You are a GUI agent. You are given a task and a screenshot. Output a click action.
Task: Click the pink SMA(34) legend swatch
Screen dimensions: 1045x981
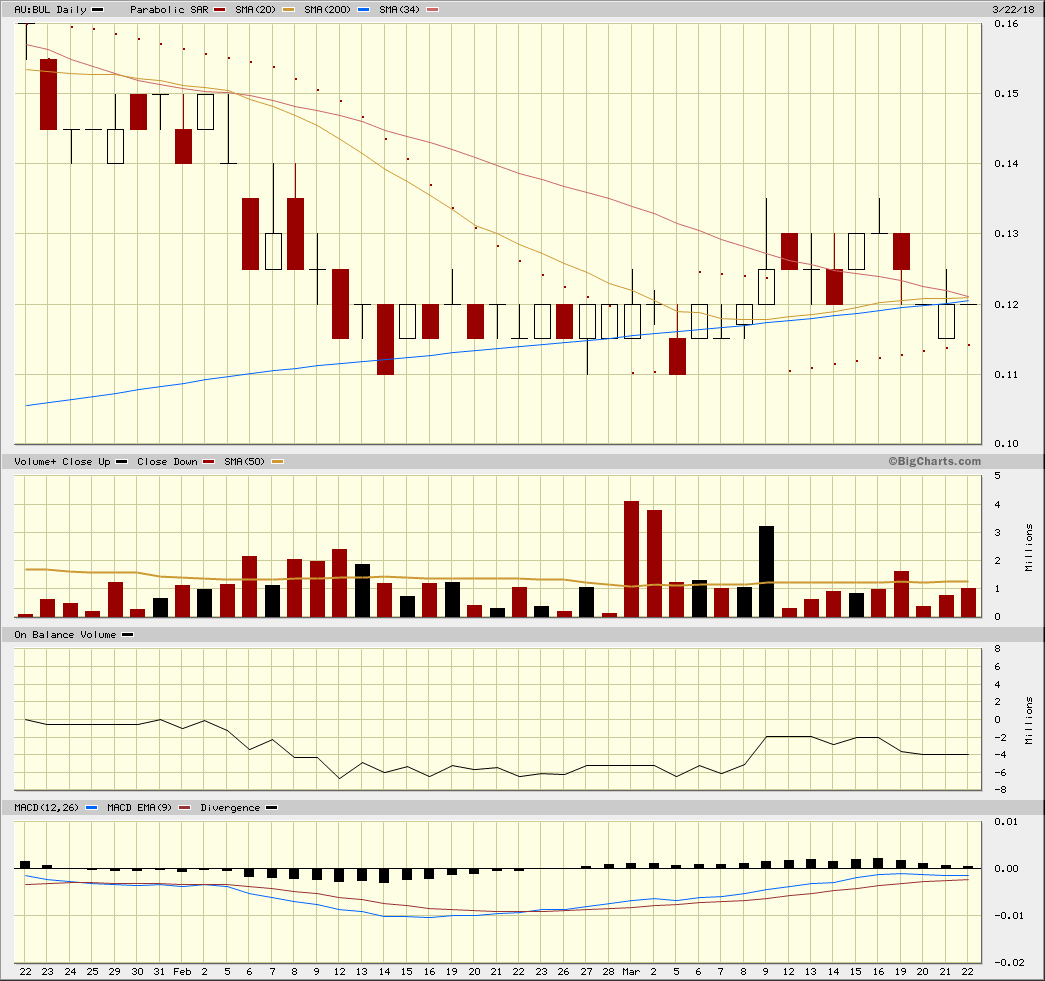[433, 10]
